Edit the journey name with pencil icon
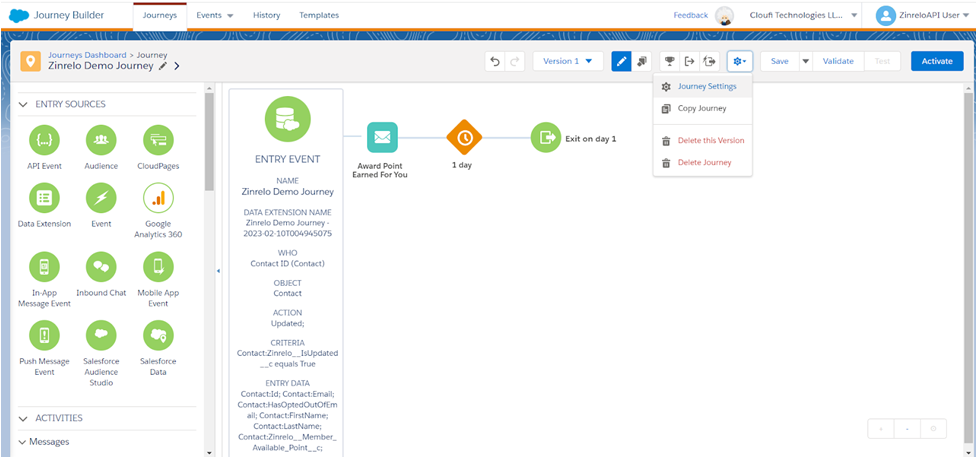This screenshot has width=977, height=458. coord(163,66)
